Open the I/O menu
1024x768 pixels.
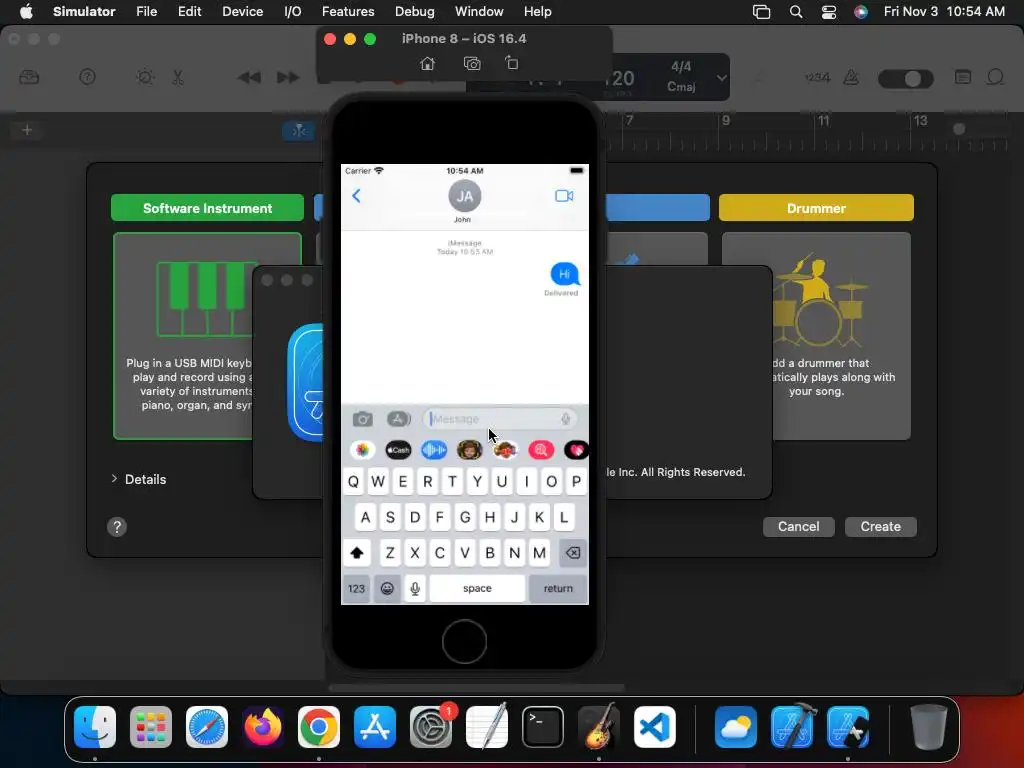293,11
